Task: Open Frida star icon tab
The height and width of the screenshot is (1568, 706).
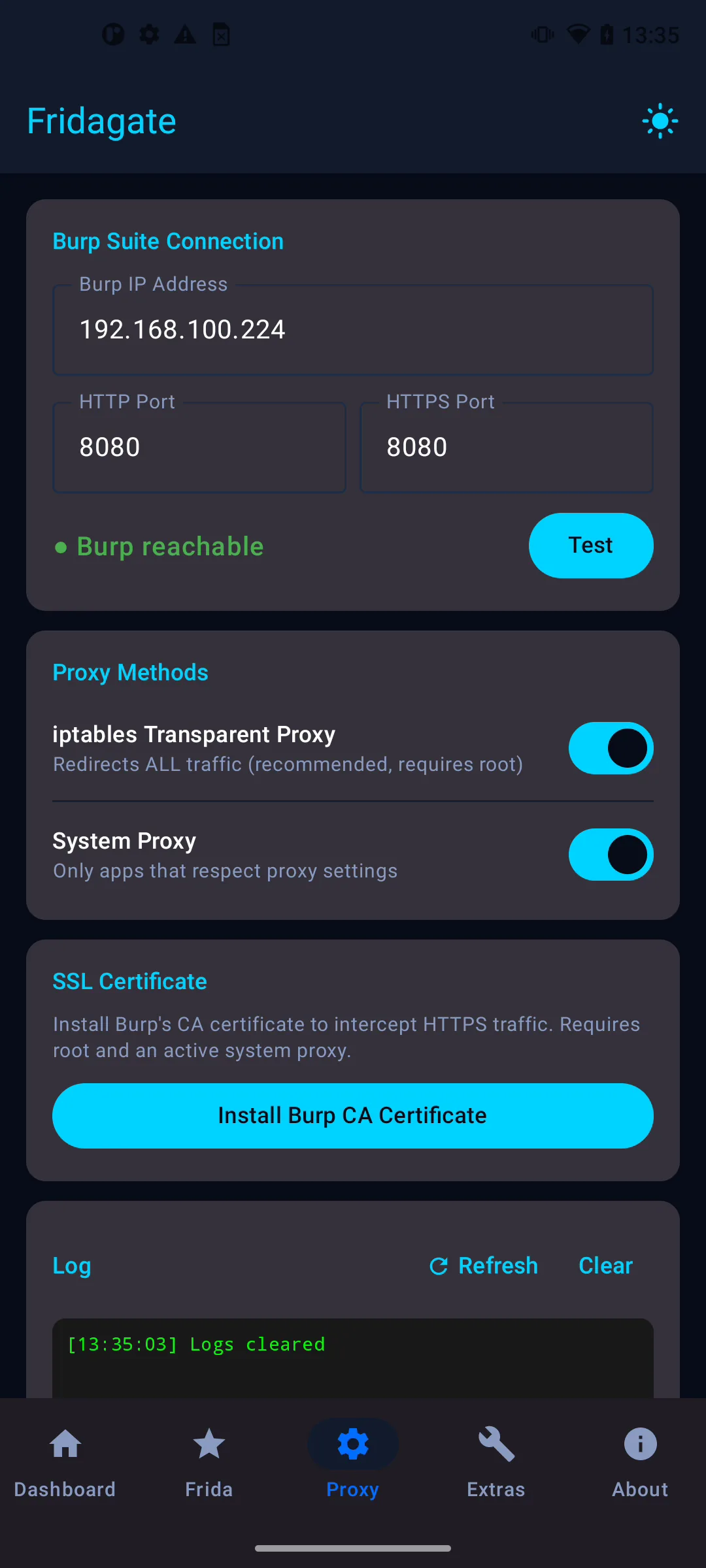Action: click(x=209, y=1463)
